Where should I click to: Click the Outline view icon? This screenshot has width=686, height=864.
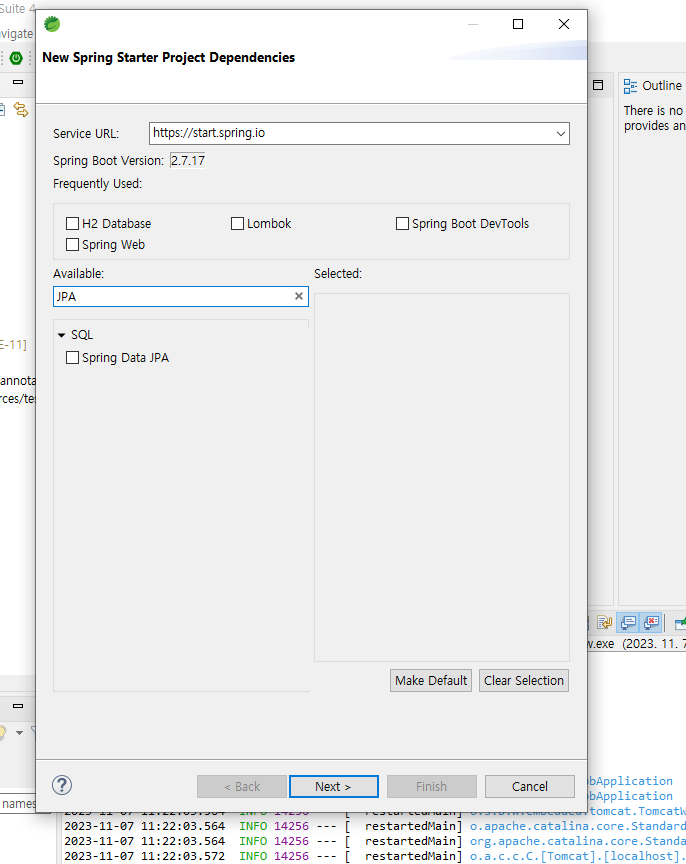click(630, 86)
